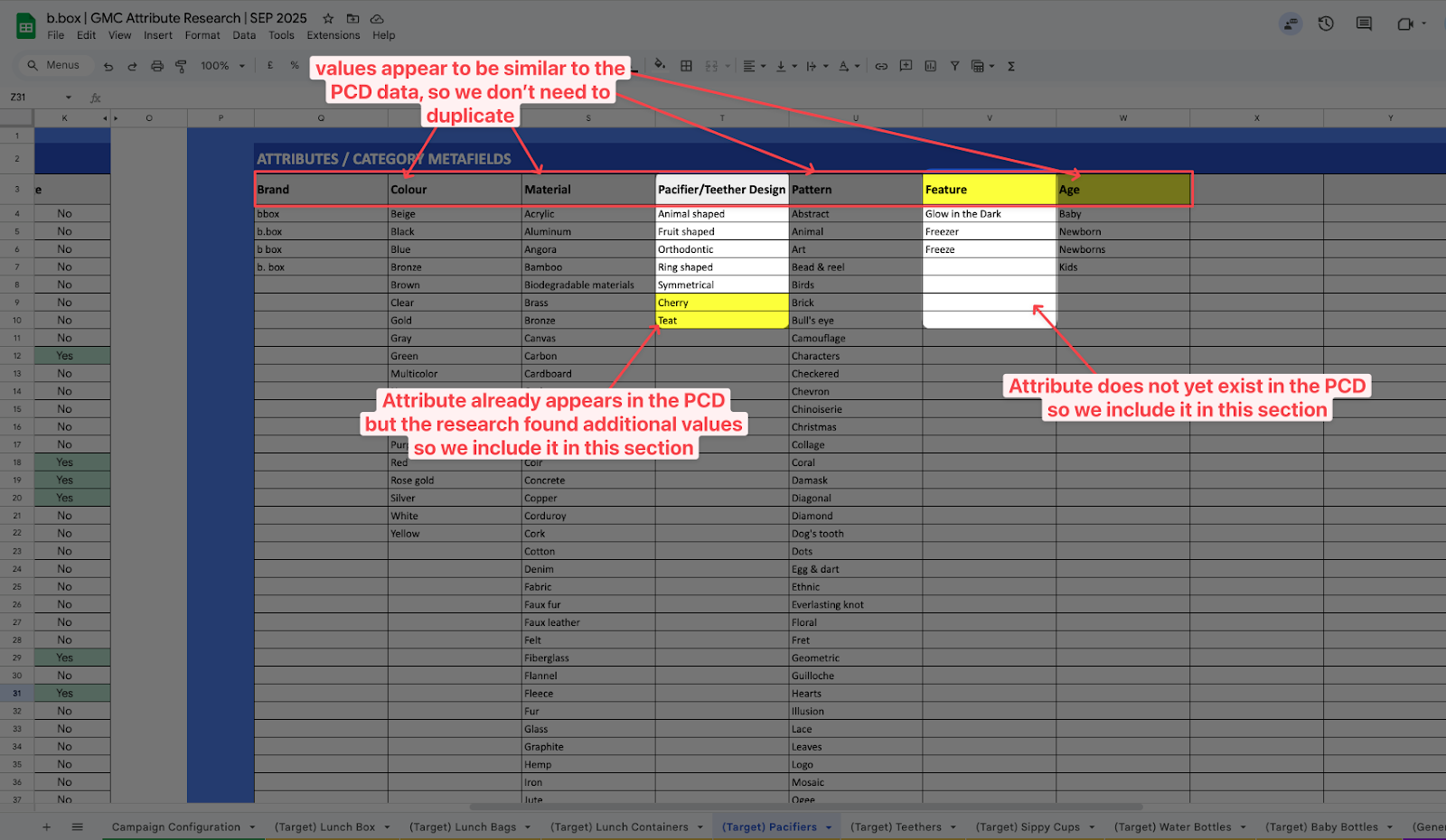Click the Menus search button

point(53,65)
